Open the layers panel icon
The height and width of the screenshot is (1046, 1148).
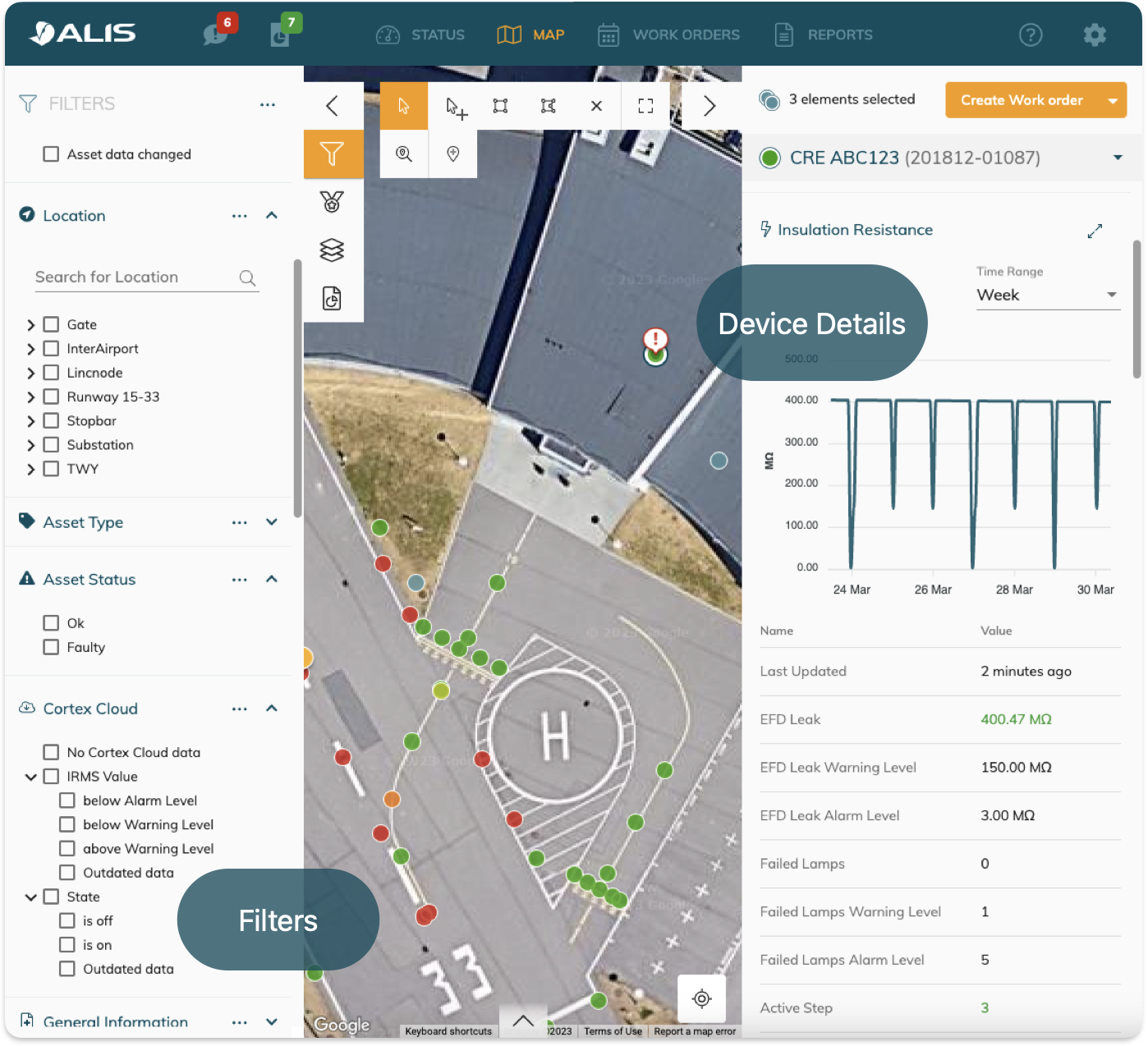[332, 250]
